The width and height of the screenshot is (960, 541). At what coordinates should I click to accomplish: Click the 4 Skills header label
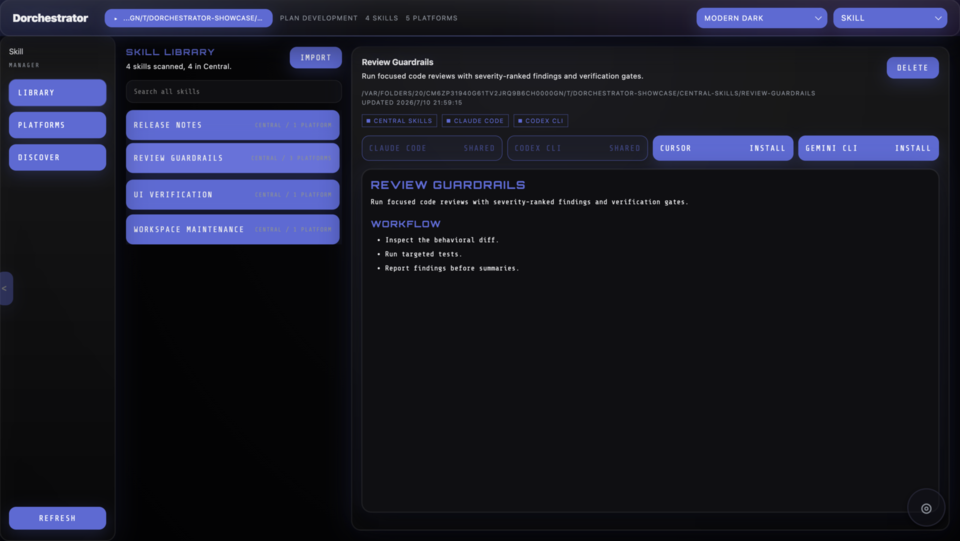(381, 18)
